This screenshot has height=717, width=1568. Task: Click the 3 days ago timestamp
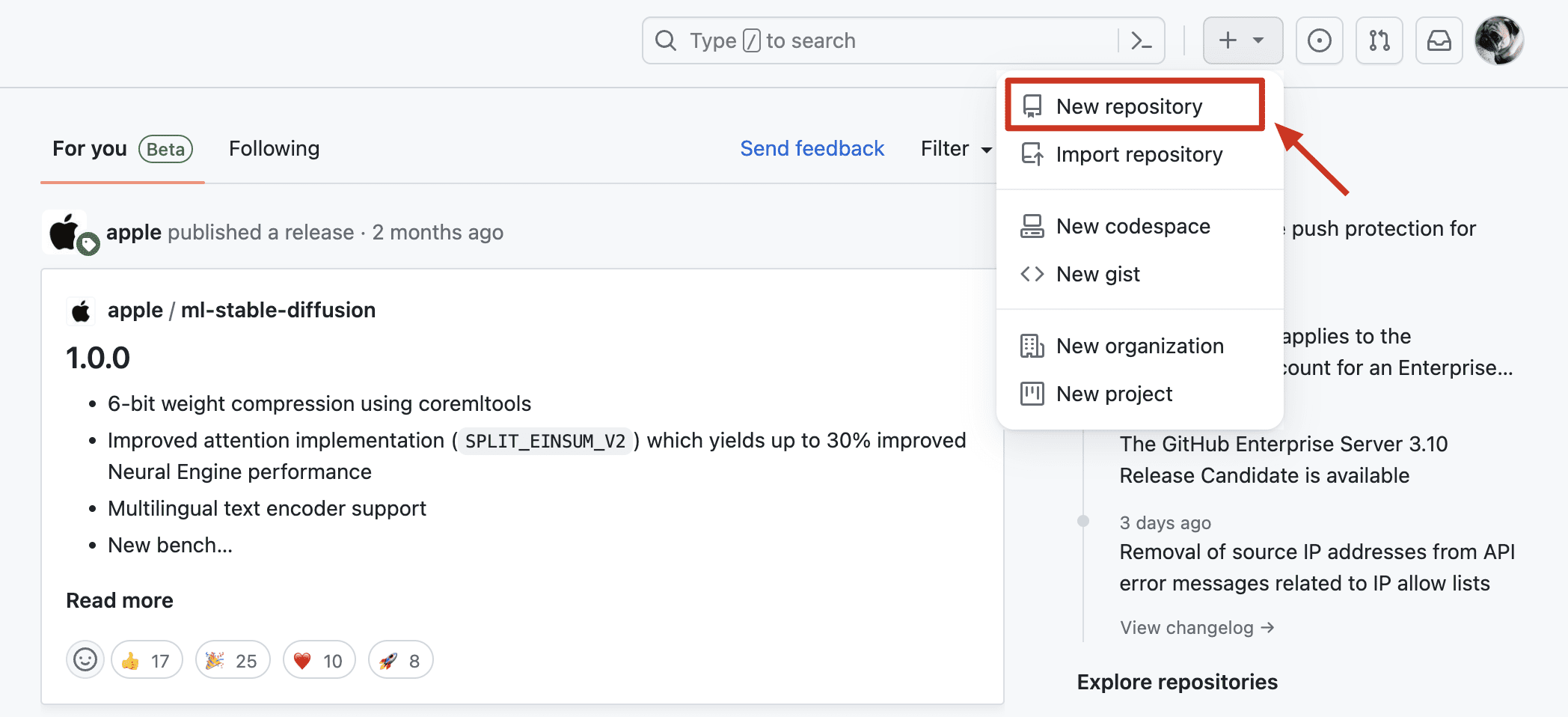(1165, 523)
